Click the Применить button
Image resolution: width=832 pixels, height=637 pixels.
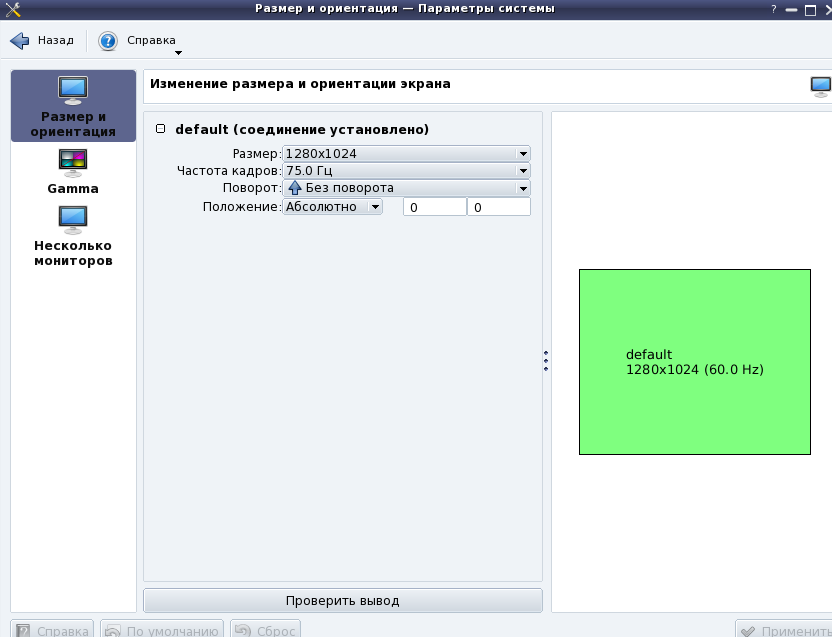(785, 630)
